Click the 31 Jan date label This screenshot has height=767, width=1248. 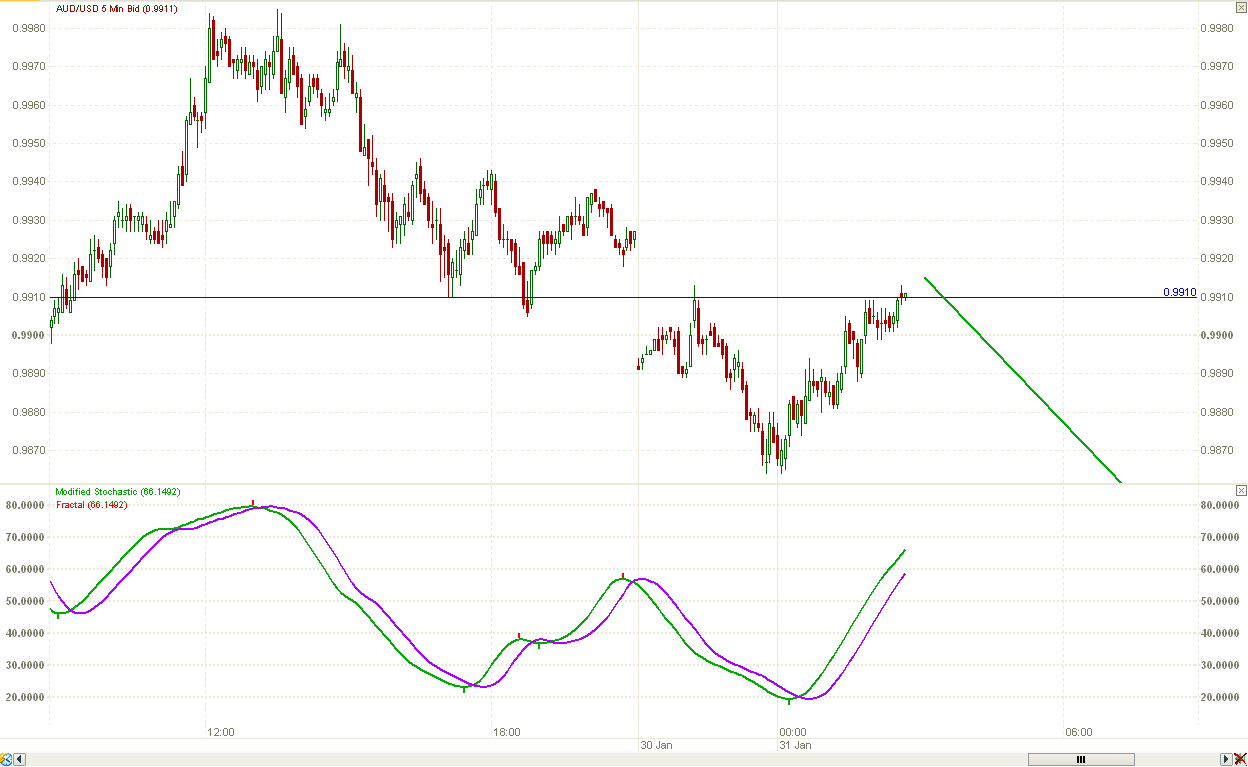[x=796, y=745]
